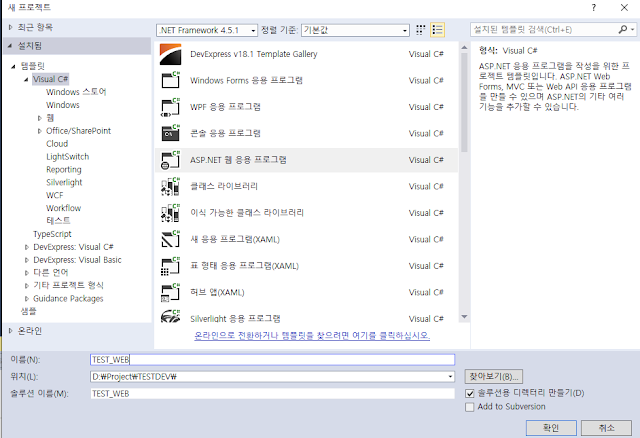Click the installed templates search box
The width and height of the screenshot is (640, 438).
pos(544,29)
